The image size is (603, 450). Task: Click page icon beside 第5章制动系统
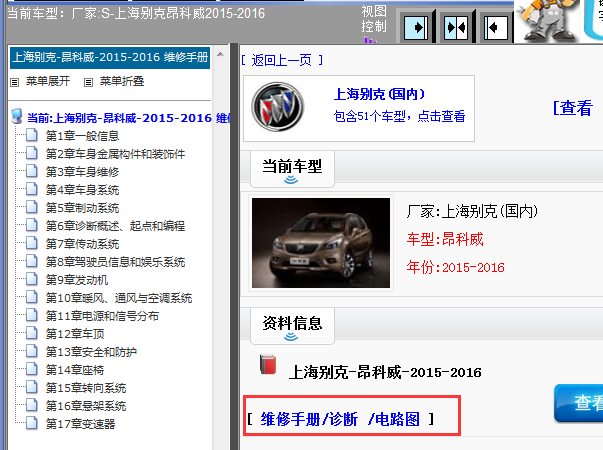coord(32,207)
